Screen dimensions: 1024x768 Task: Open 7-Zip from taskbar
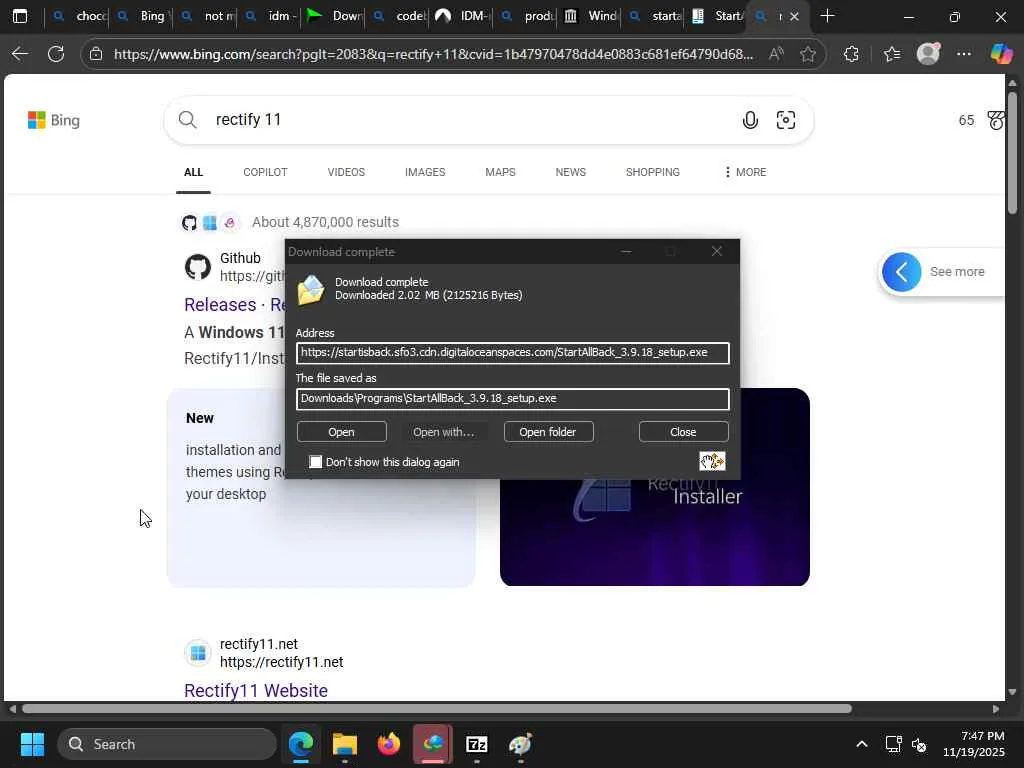pos(477,744)
